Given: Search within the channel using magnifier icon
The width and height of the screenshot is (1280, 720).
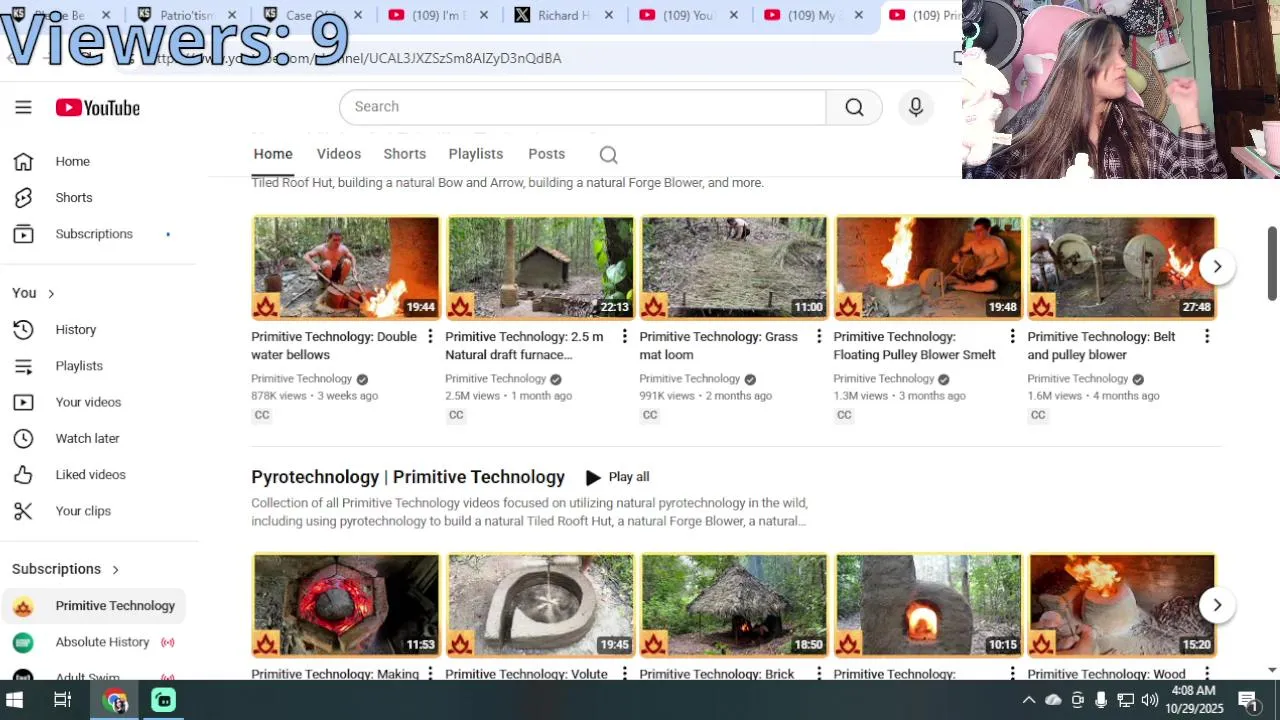Looking at the screenshot, I should (x=608, y=154).
